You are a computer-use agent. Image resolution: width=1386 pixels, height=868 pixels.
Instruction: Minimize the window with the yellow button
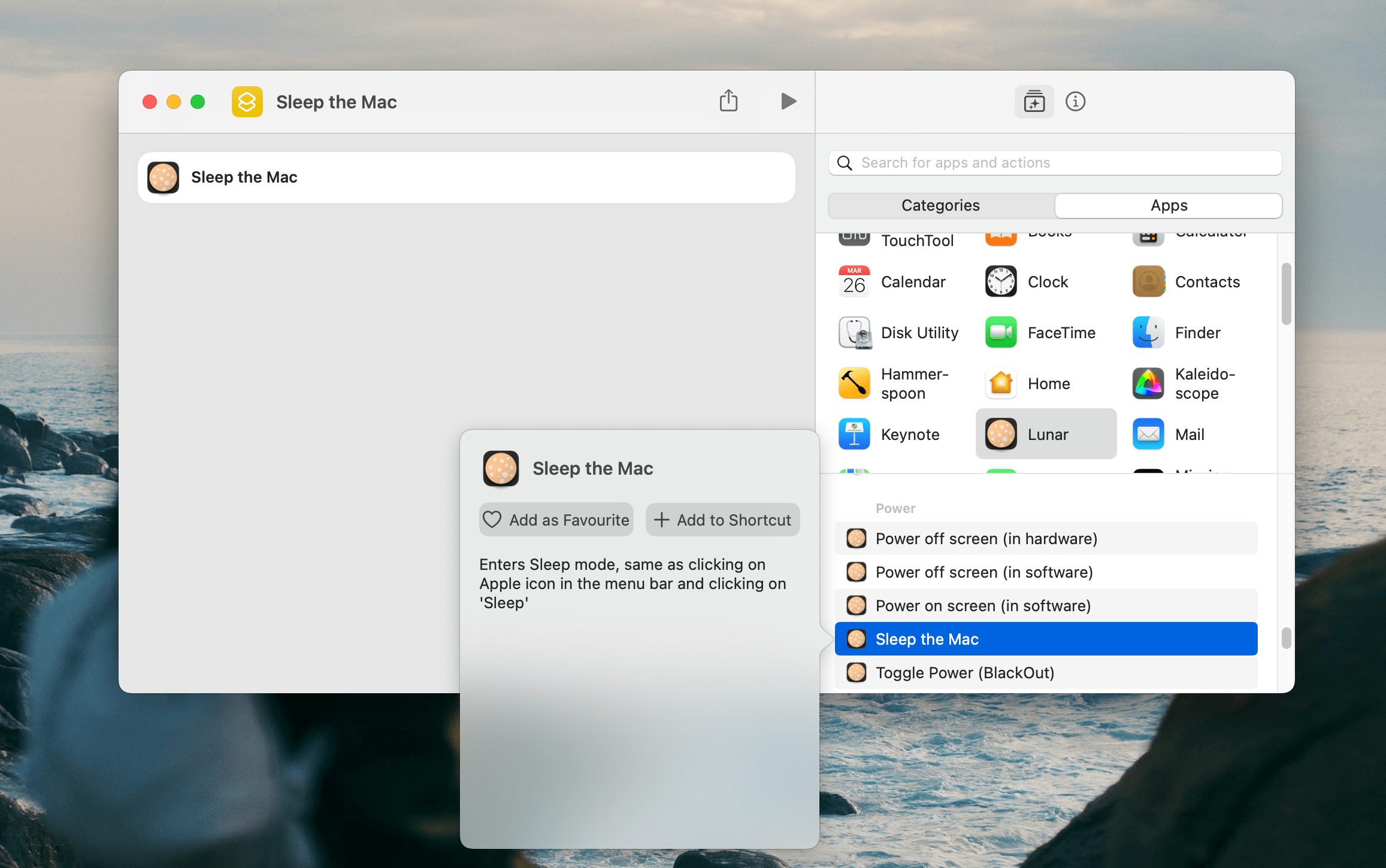click(174, 102)
